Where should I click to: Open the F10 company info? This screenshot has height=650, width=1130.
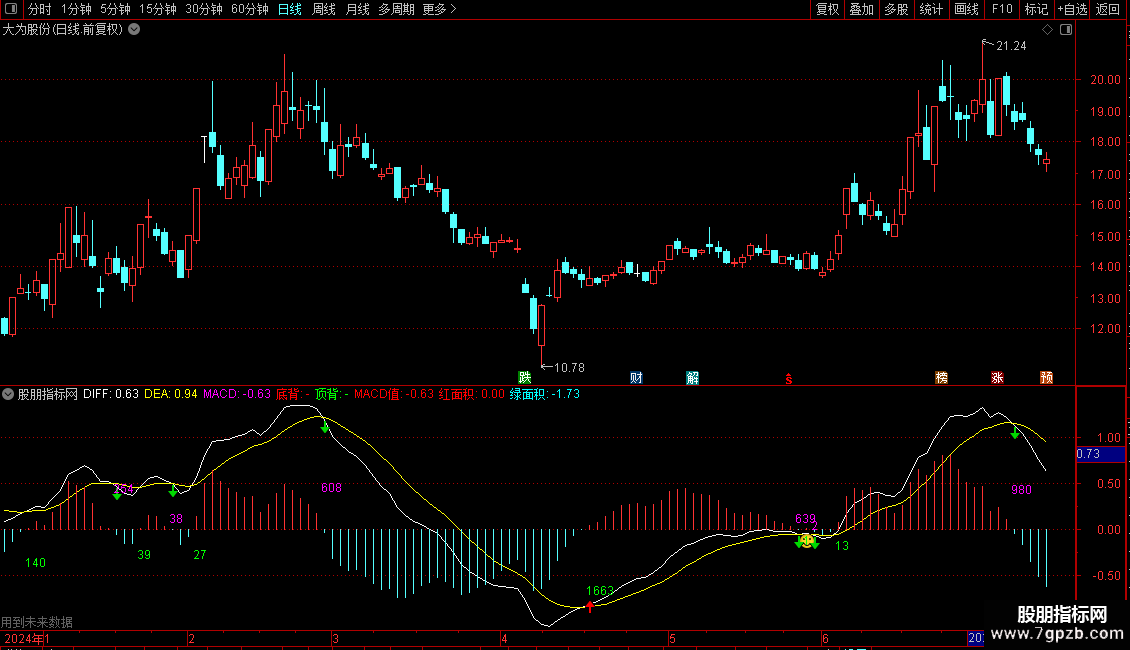[1002, 9]
